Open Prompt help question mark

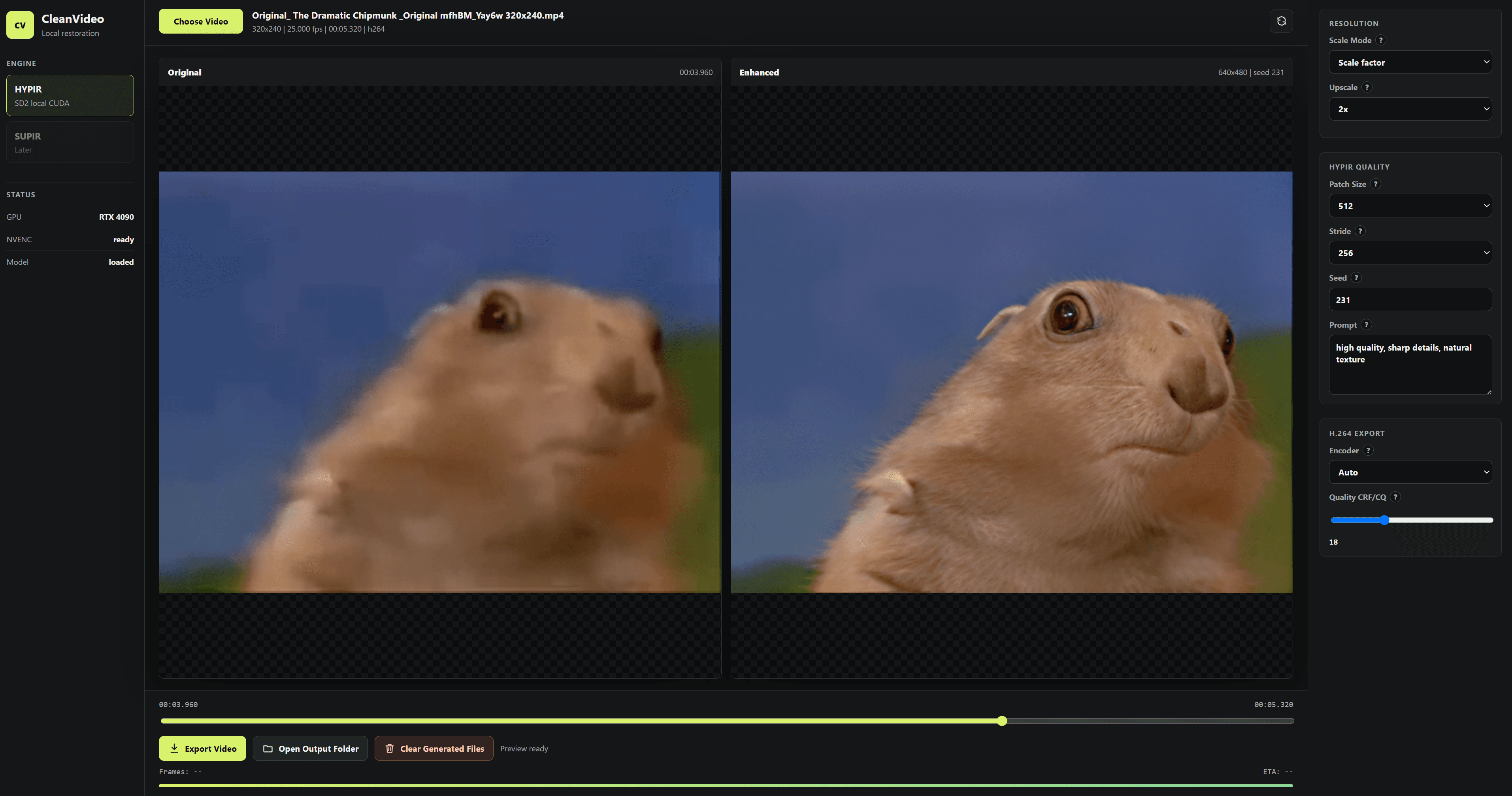[x=1367, y=325]
